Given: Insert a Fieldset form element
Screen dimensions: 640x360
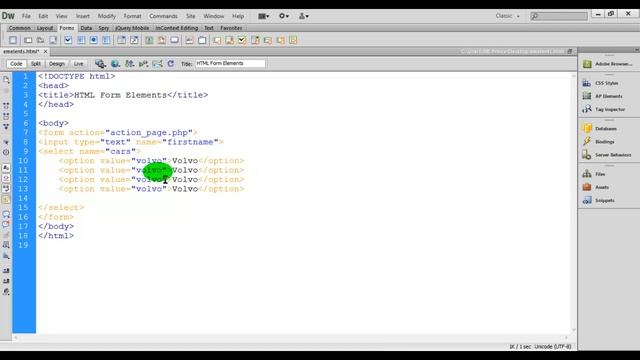Looking at the screenshot, I should [202, 40].
